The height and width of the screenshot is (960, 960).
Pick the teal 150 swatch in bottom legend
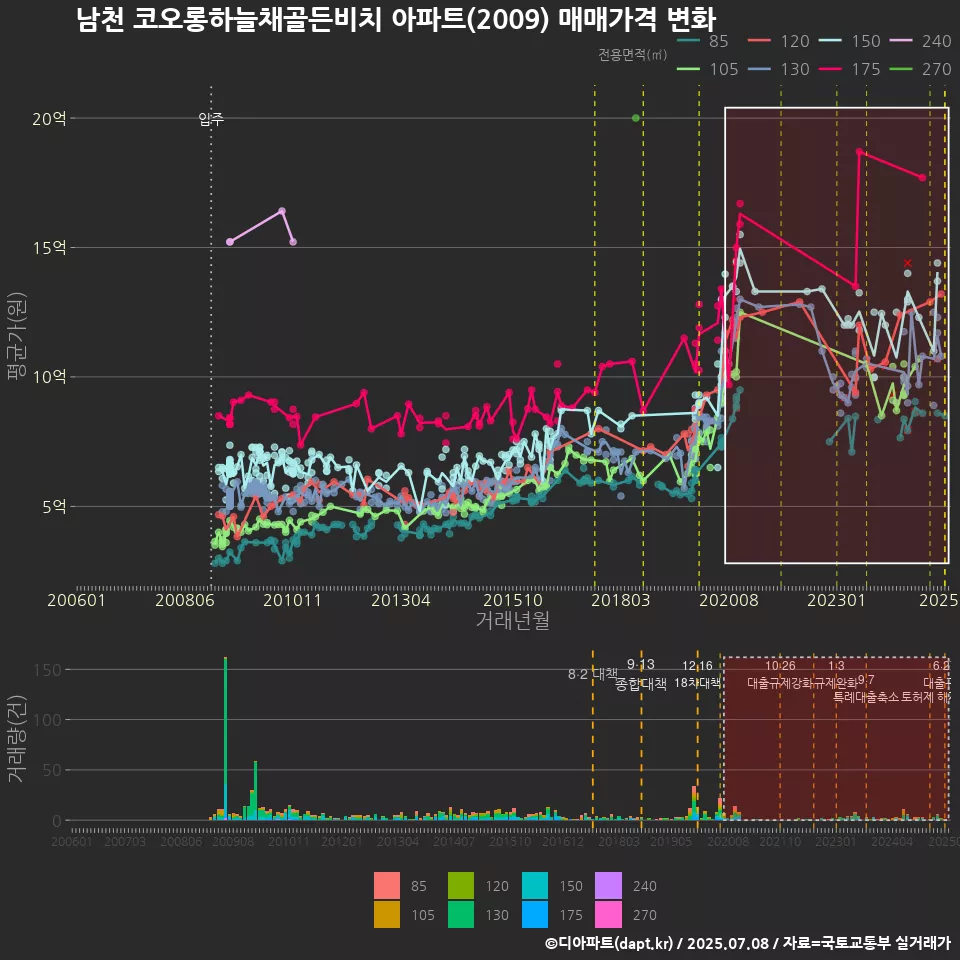tap(535, 885)
